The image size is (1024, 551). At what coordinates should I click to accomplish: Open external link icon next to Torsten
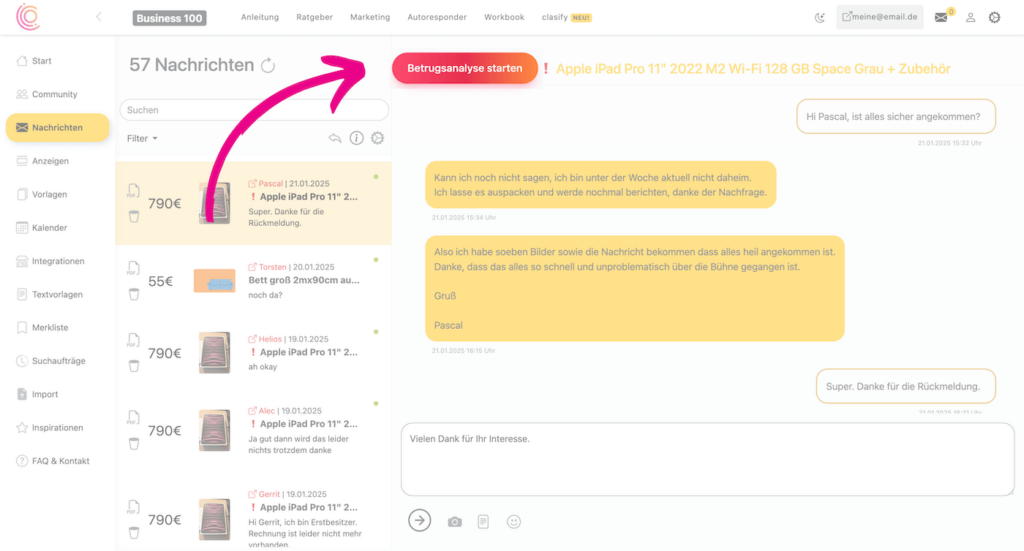pyautogui.click(x=252, y=267)
